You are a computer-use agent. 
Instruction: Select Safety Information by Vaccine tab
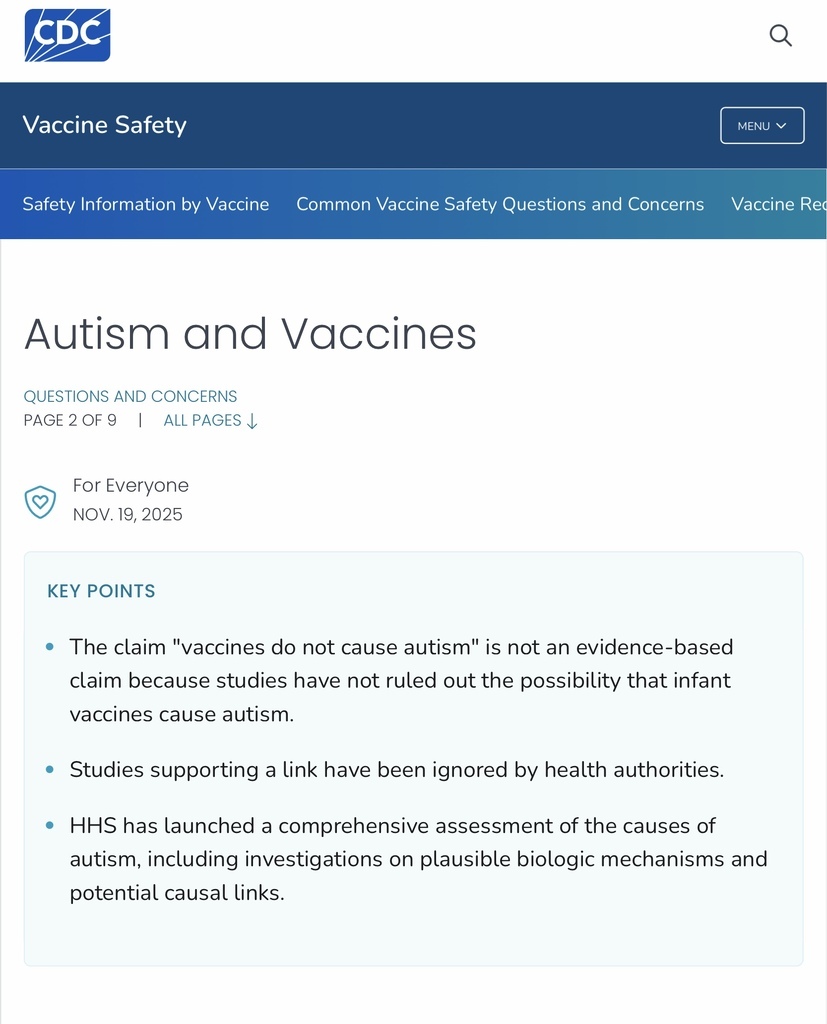coord(146,204)
